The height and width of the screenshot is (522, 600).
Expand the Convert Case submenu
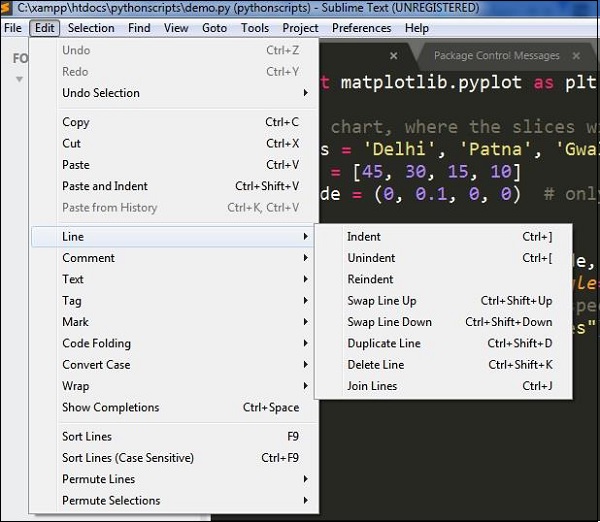coord(174,365)
